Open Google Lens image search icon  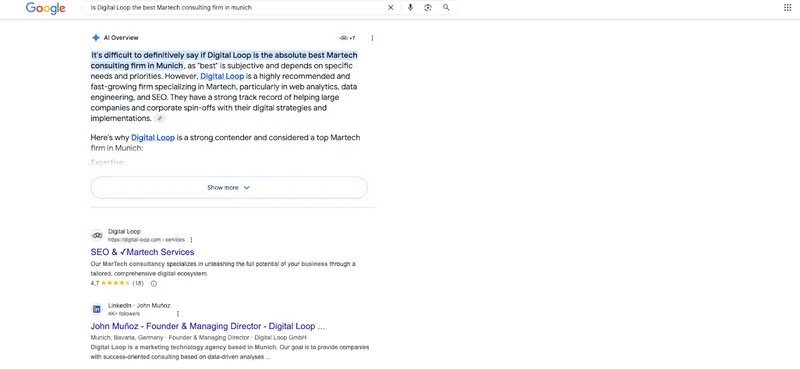[428, 8]
